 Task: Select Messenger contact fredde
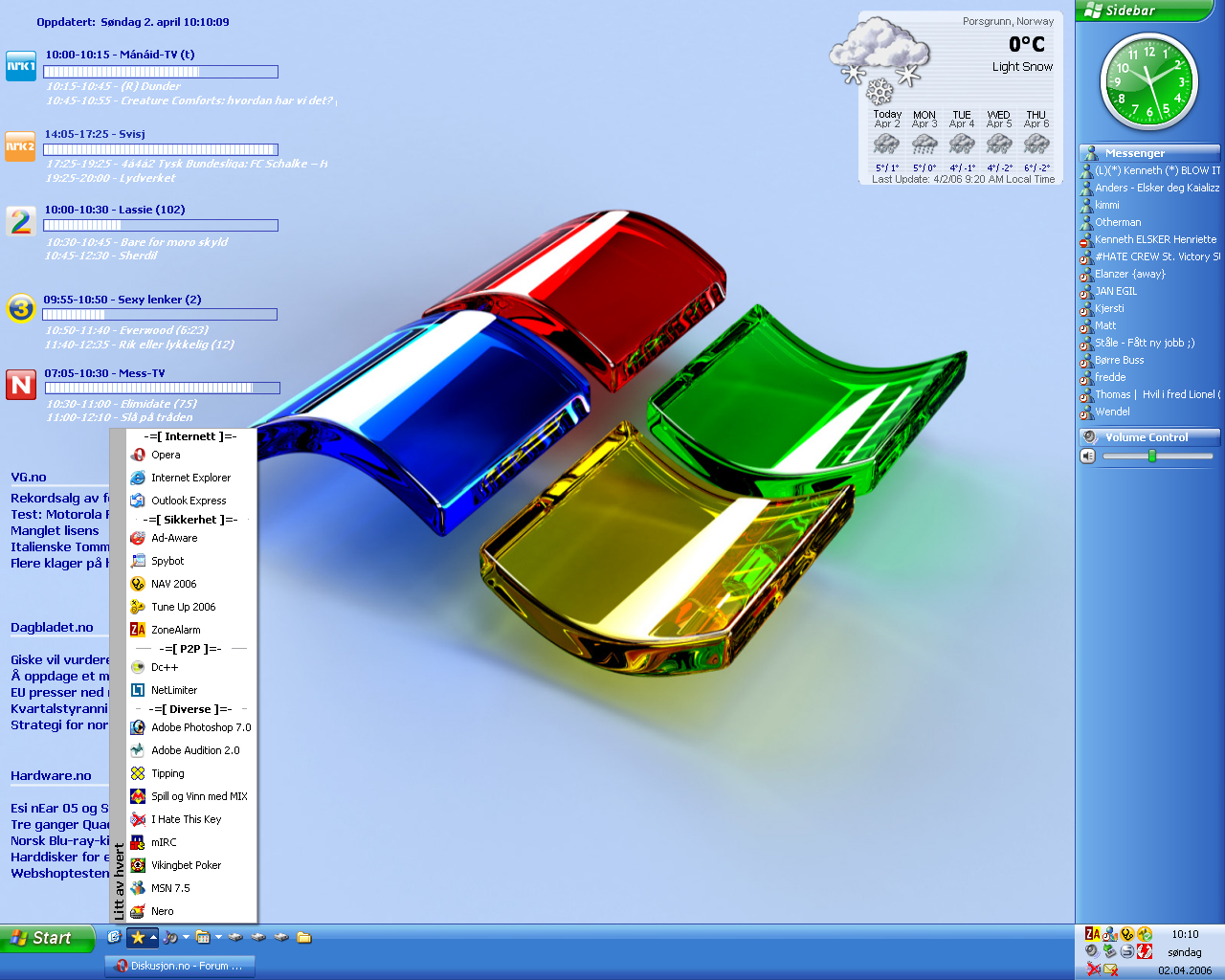pyautogui.click(x=1110, y=377)
